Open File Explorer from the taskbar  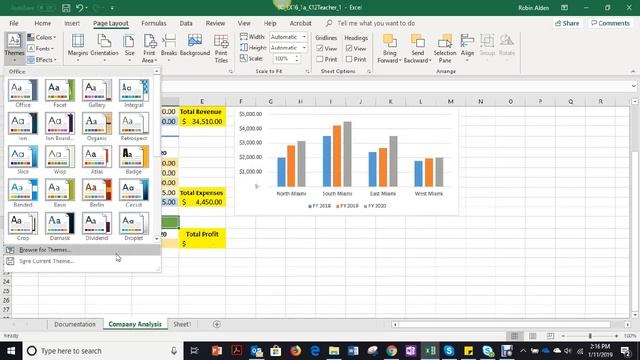coord(334,351)
